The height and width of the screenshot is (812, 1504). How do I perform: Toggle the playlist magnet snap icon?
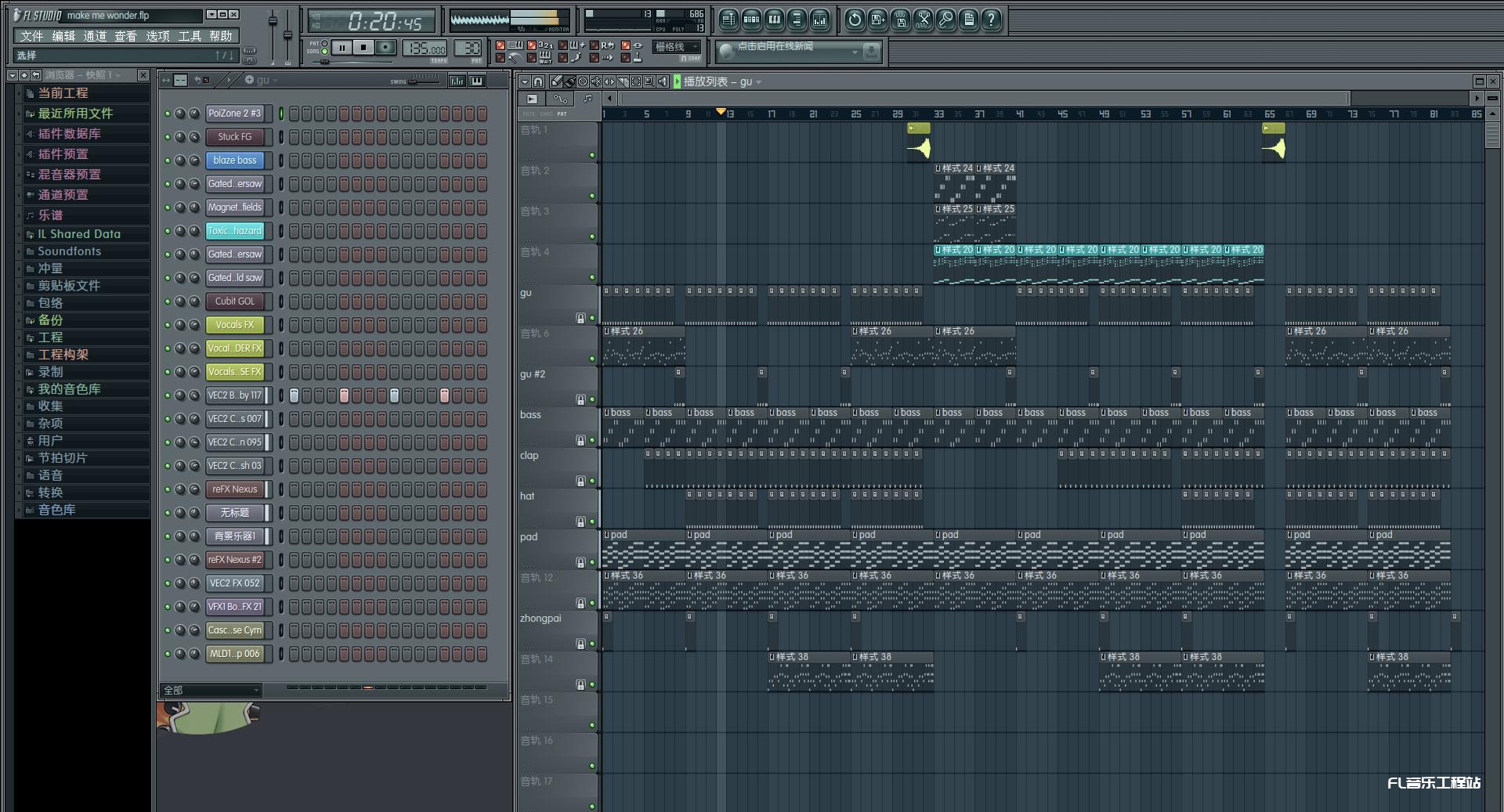coord(538,81)
